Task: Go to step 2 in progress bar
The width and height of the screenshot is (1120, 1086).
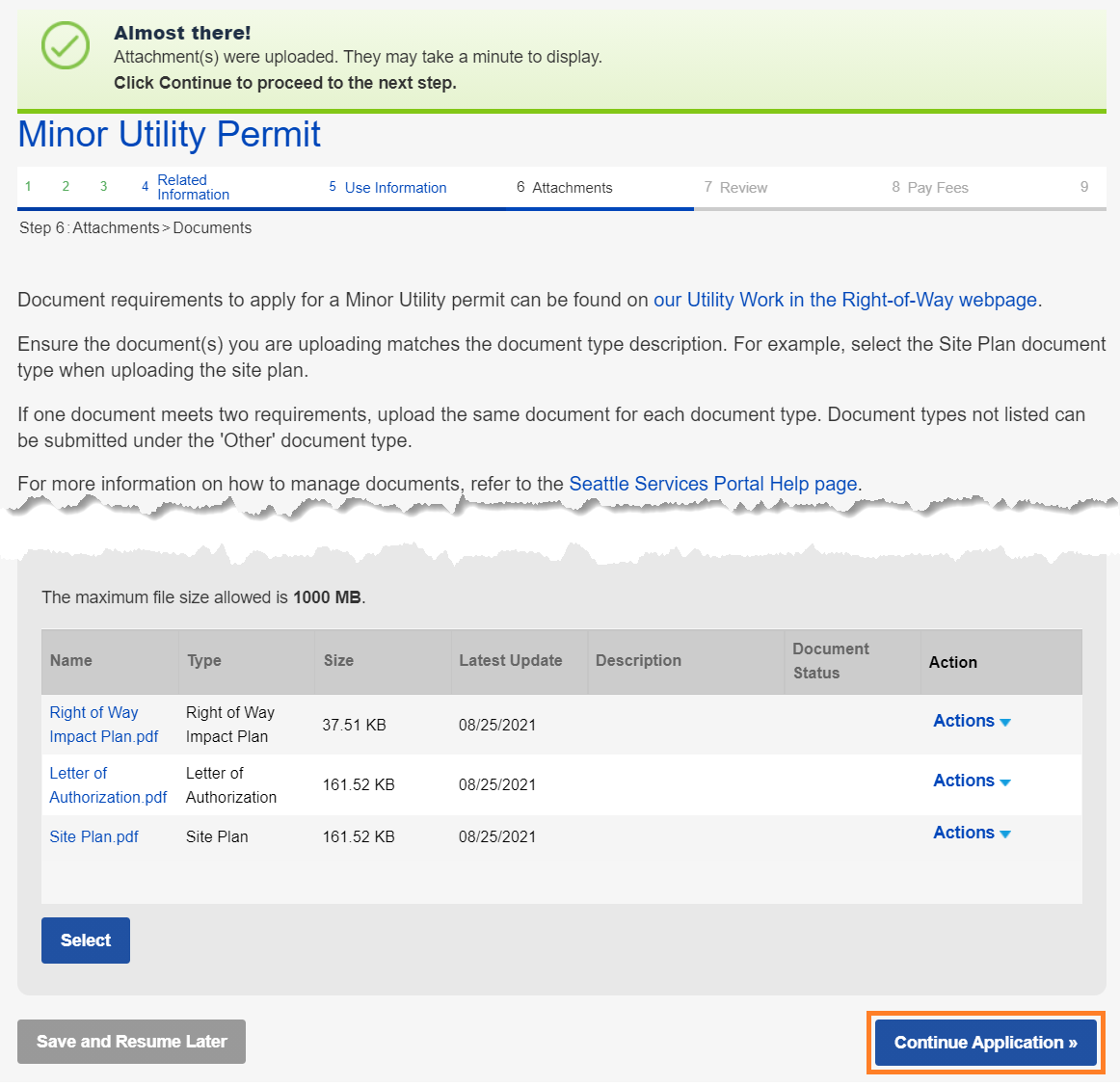Action: click(x=66, y=187)
